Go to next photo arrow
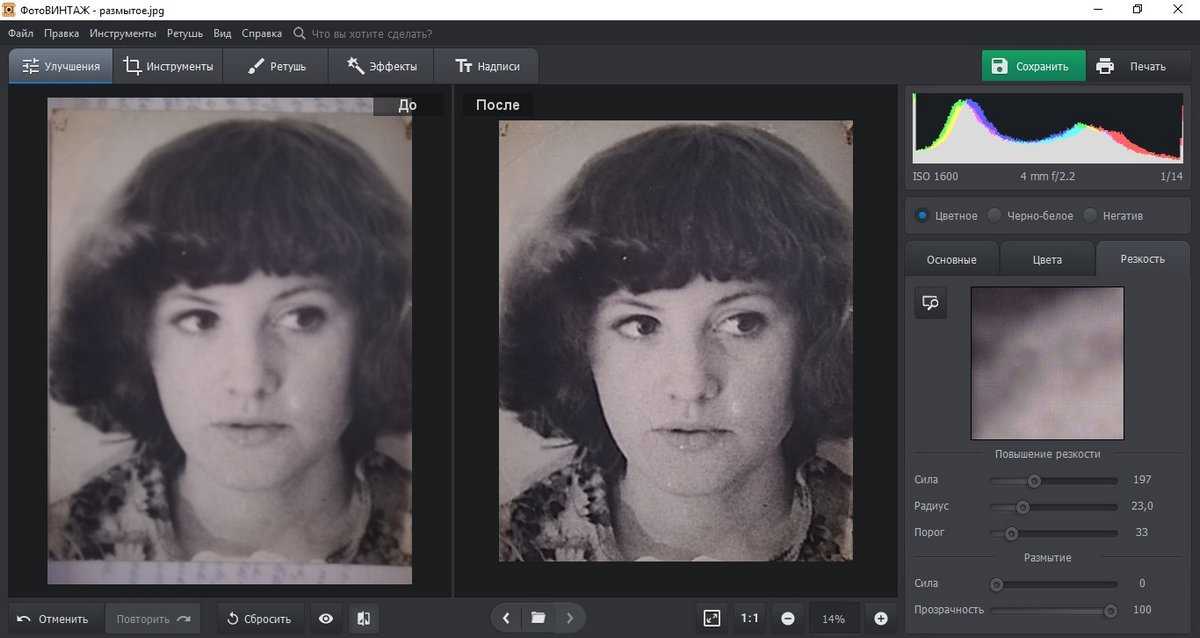This screenshot has height=638, width=1200. (570, 618)
